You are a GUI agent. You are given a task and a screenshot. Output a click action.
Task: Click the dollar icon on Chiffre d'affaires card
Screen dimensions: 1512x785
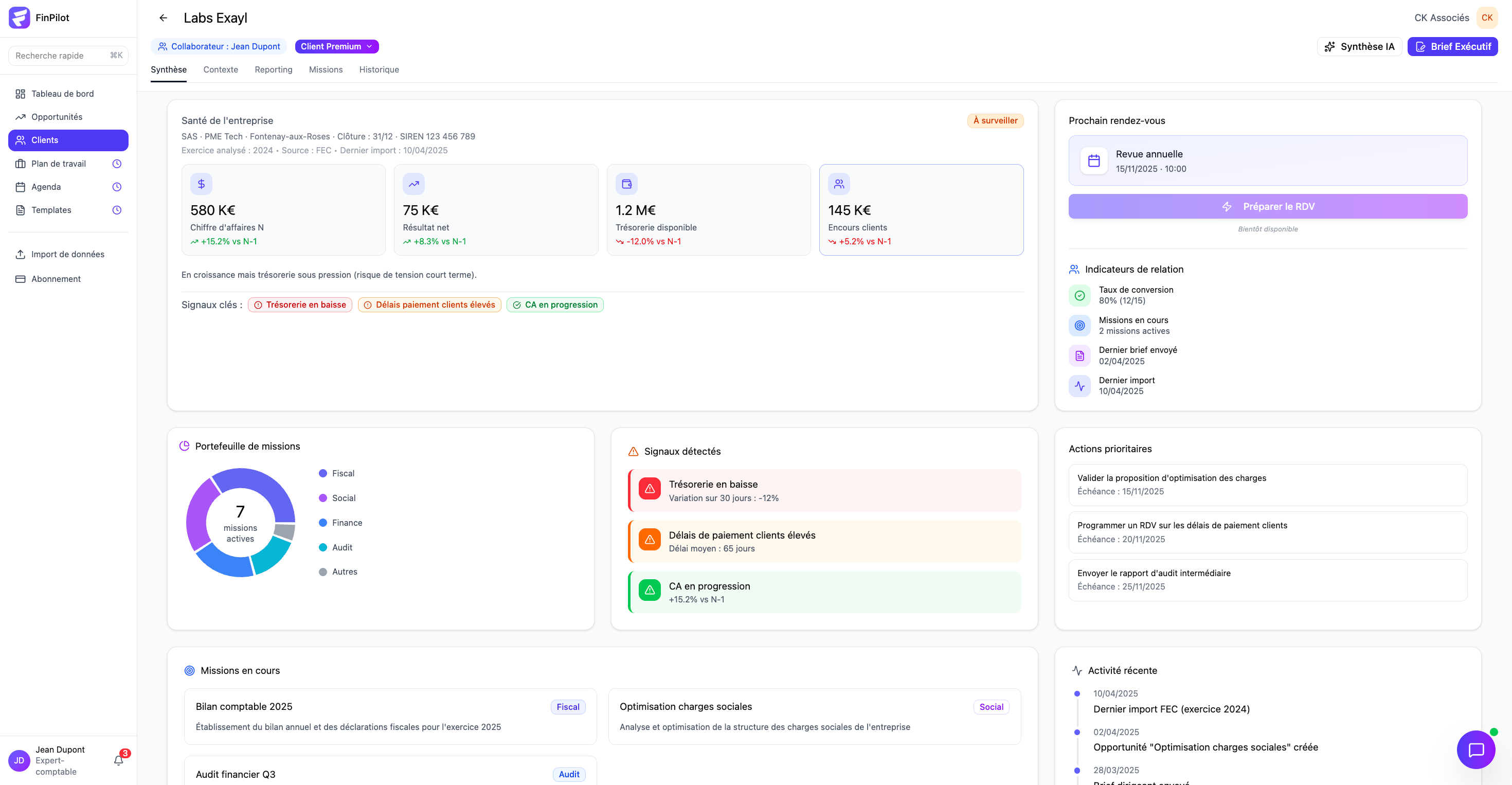[x=201, y=184]
